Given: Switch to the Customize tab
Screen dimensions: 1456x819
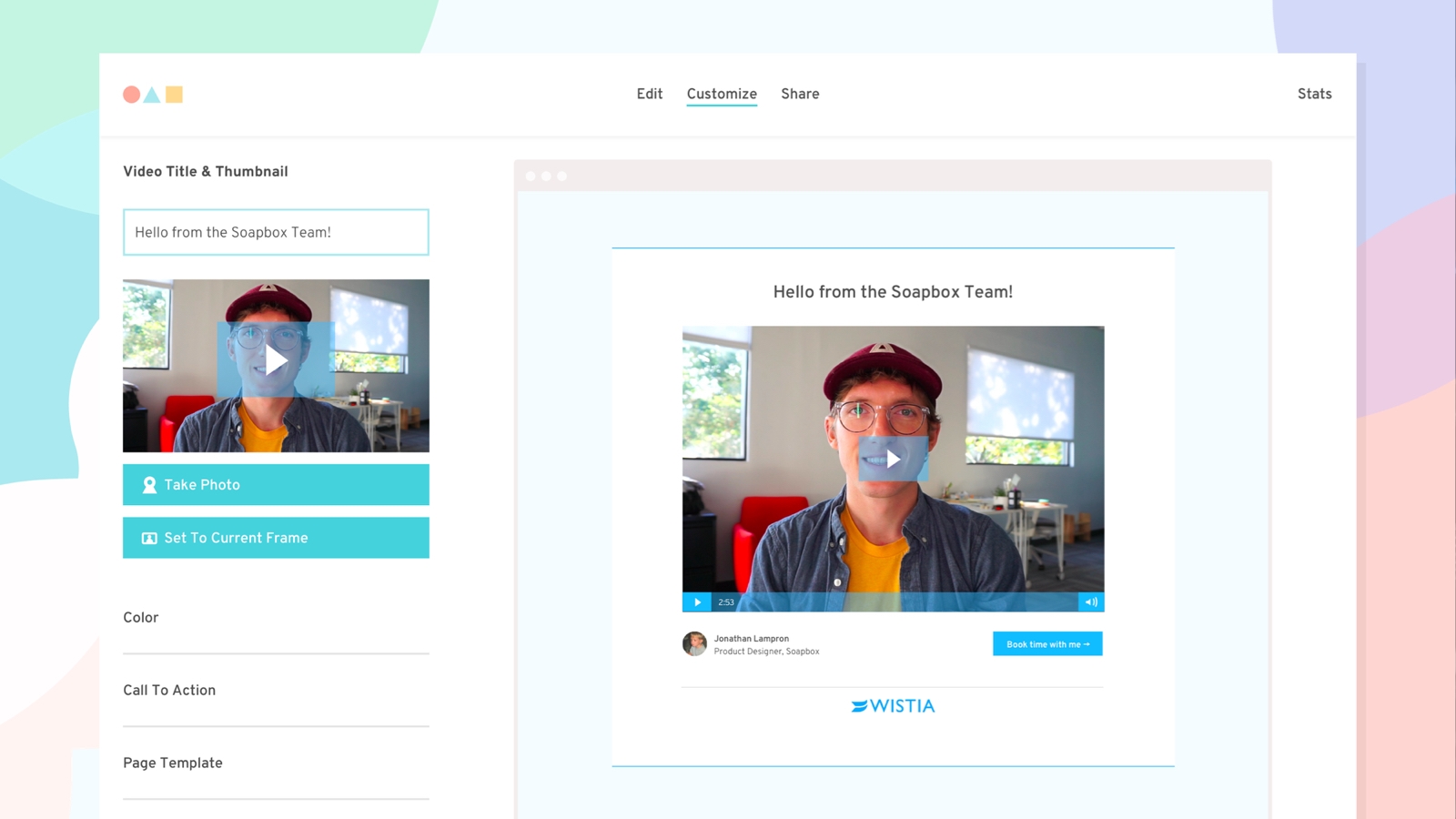Looking at the screenshot, I should coord(722,95).
